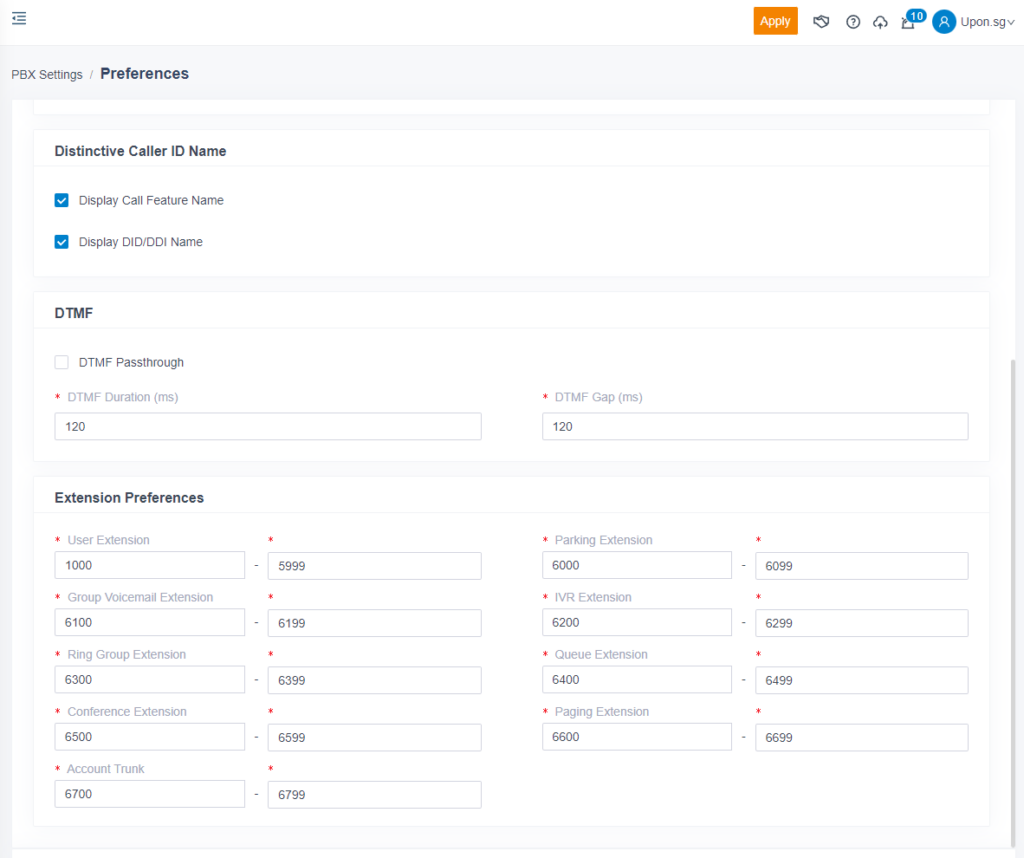Disable Display Call Feature Name
This screenshot has height=858, width=1024.
[61, 200]
